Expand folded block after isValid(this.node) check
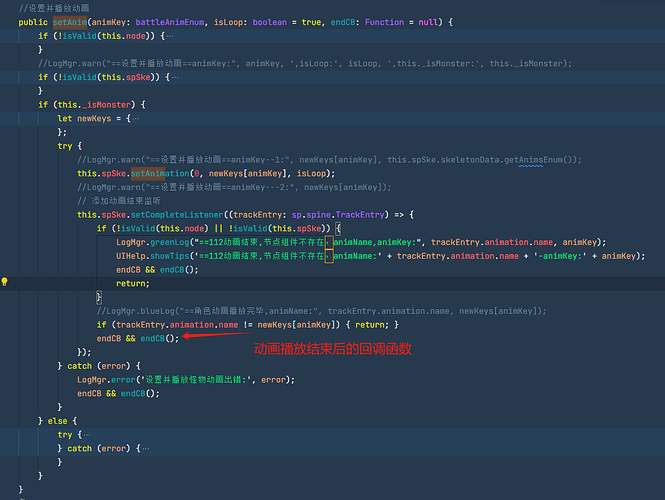 point(170,36)
